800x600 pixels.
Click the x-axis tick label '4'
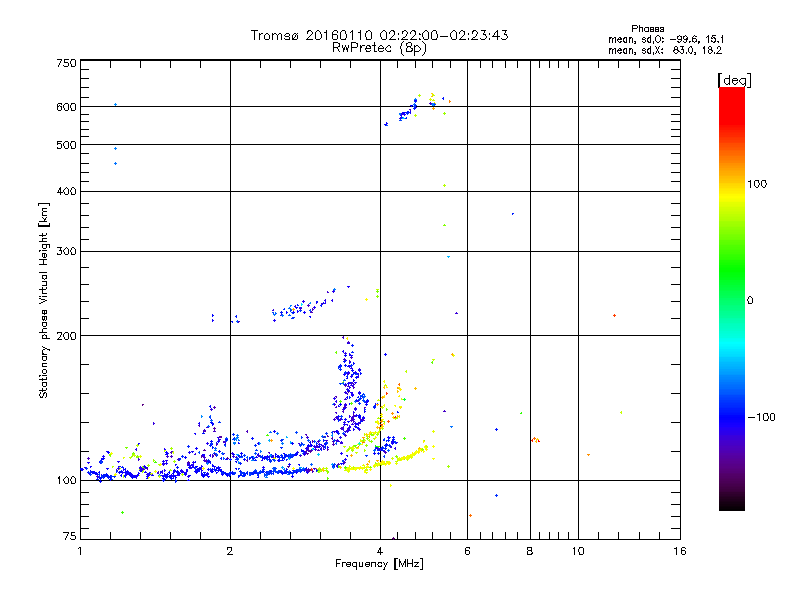(x=380, y=551)
